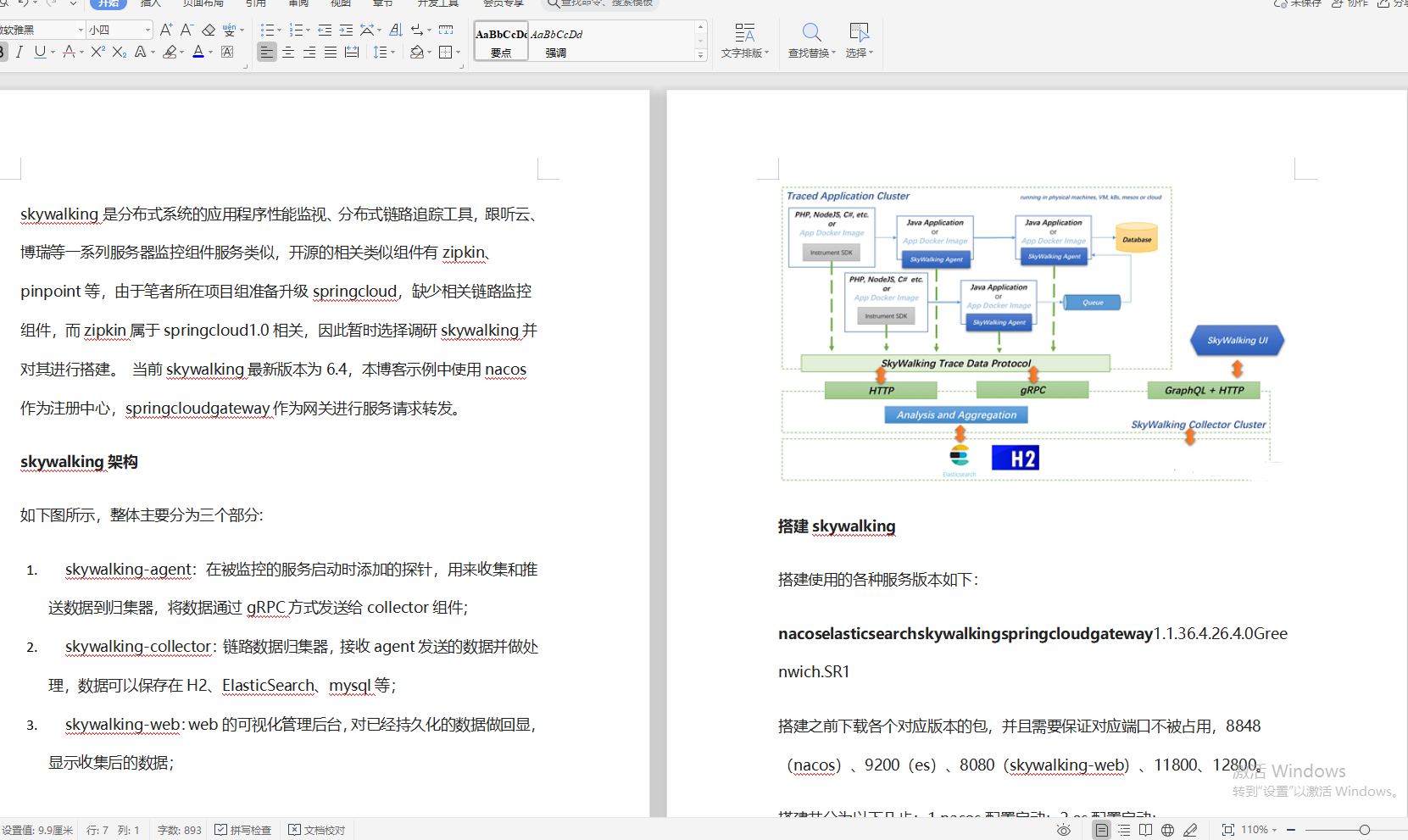Open the 开发工具 developer tools tab

(x=437, y=3)
